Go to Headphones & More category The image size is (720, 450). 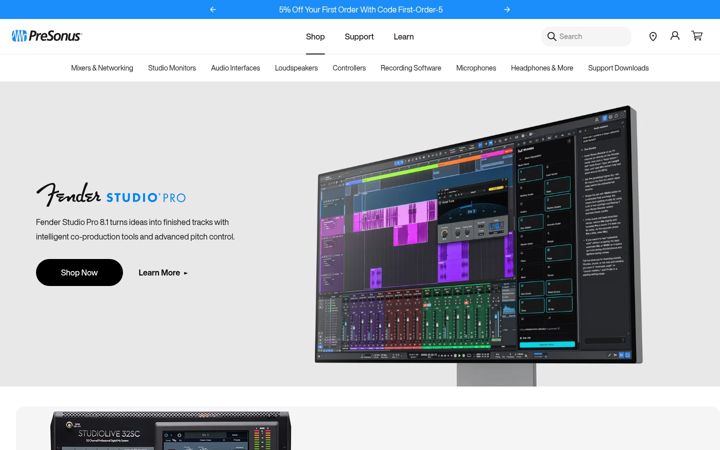point(542,68)
